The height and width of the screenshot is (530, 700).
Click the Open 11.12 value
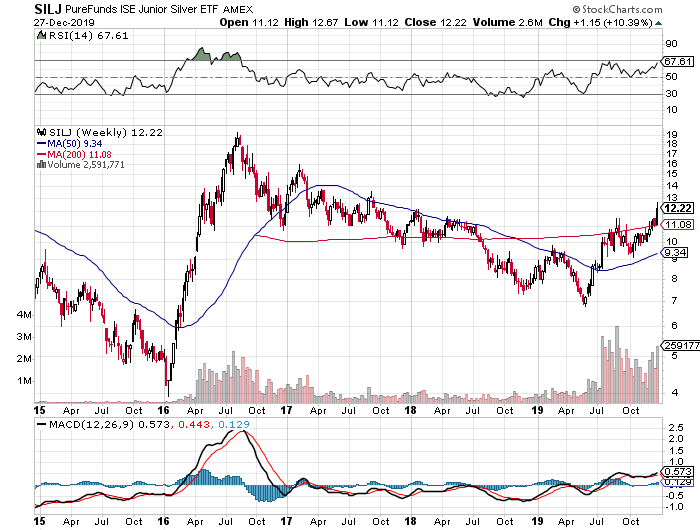point(249,22)
